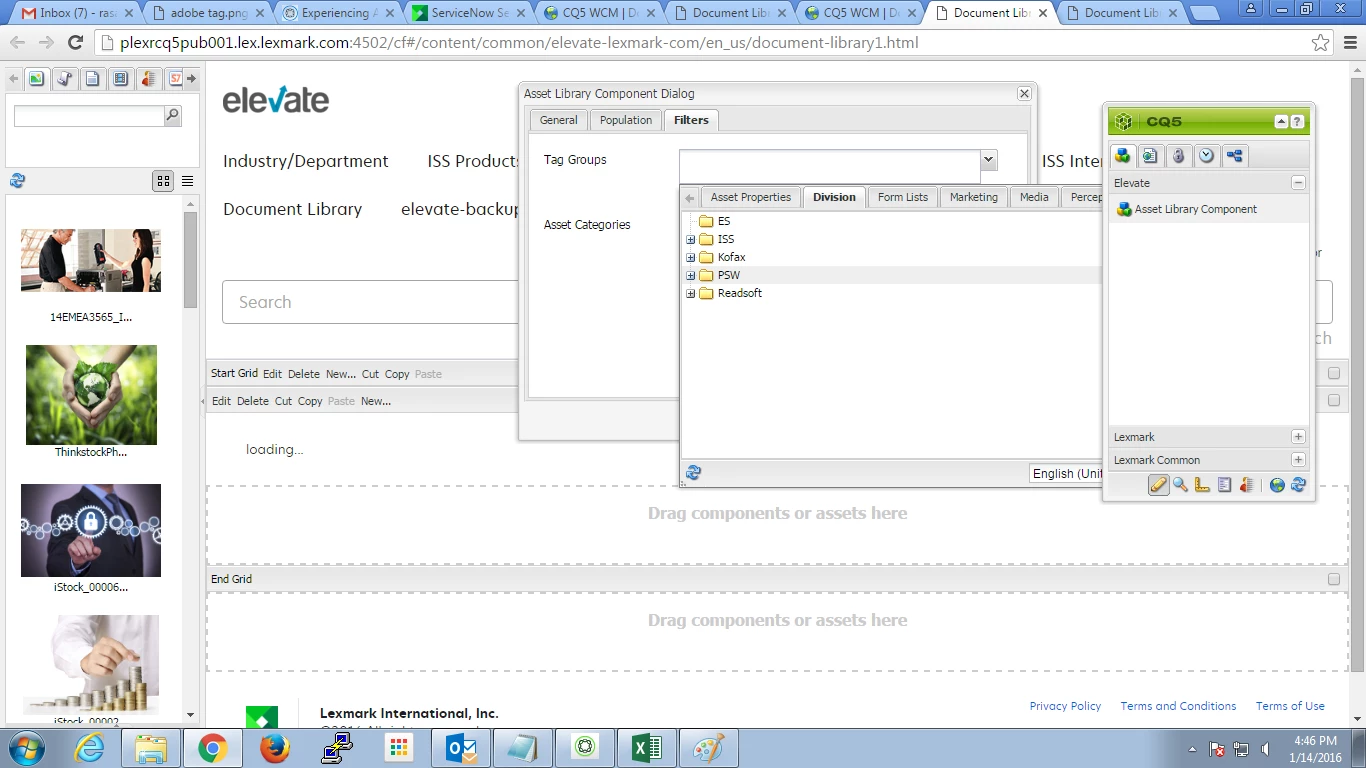This screenshot has height=768, width=1366.
Task: Open the Asset Properties tag namespace tab
Action: point(751,197)
